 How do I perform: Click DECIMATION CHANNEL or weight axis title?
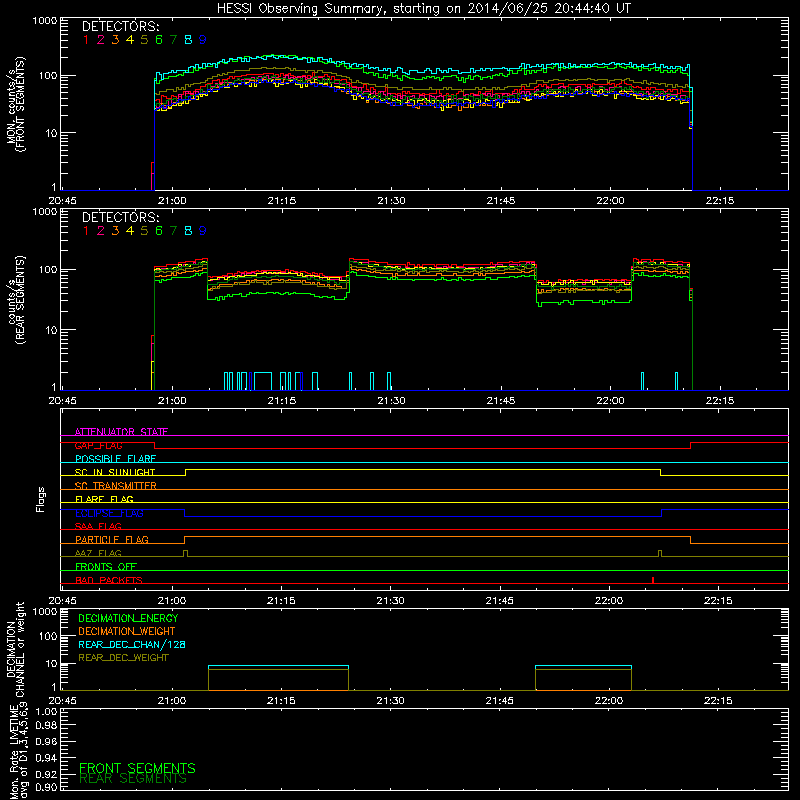tap(15, 649)
